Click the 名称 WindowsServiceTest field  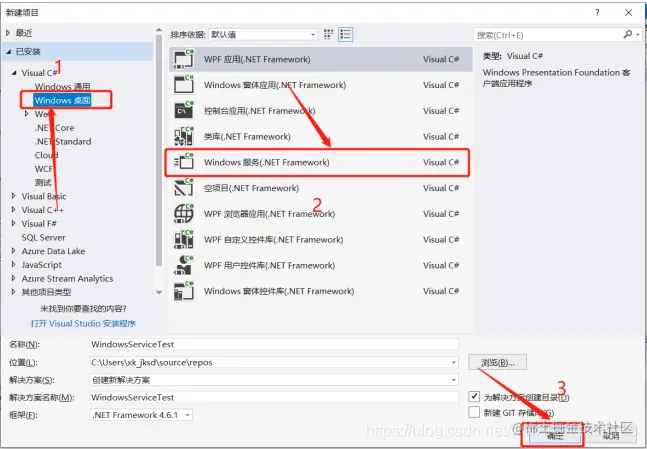[x=274, y=344]
